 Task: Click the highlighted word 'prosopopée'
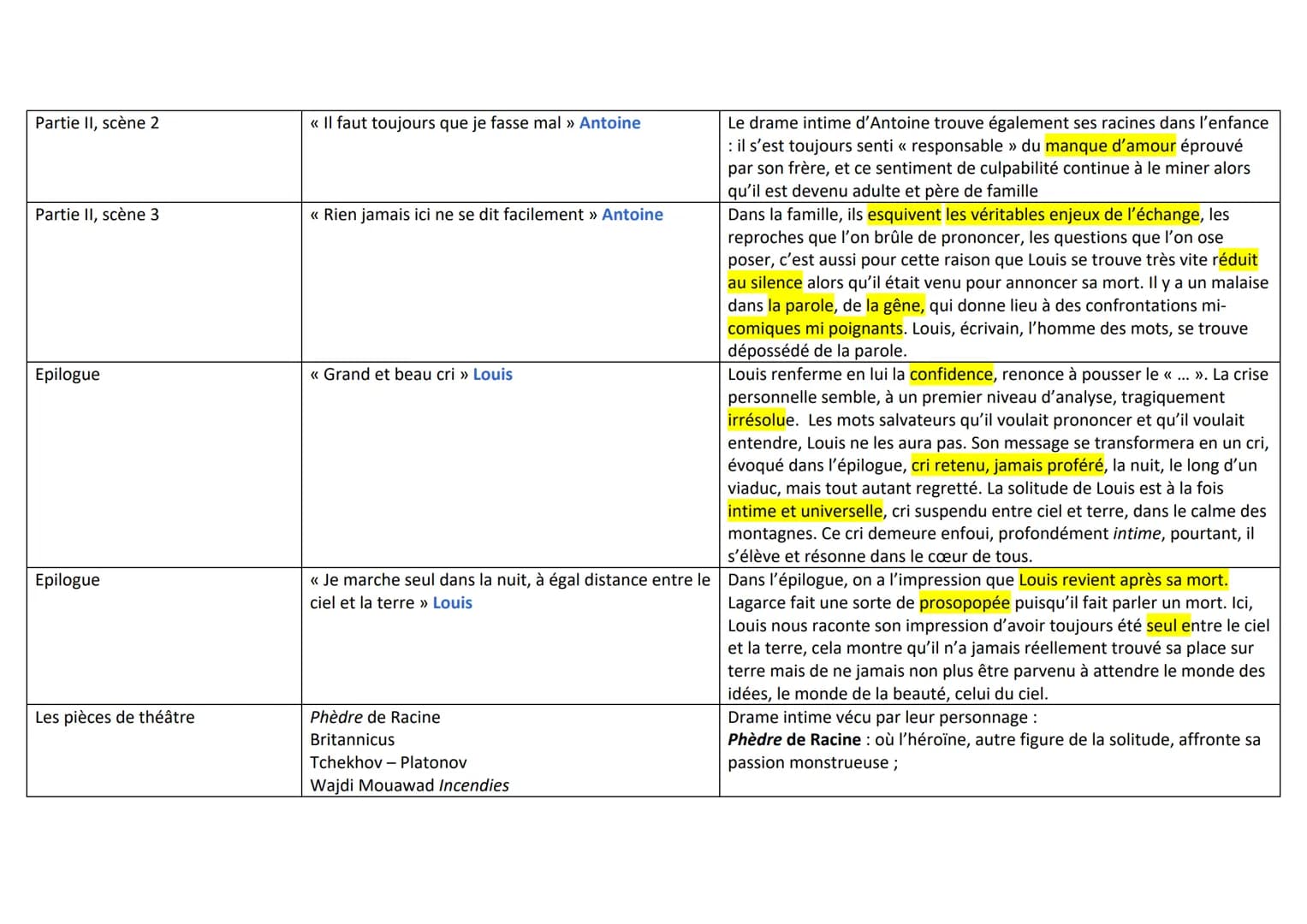(965, 603)
